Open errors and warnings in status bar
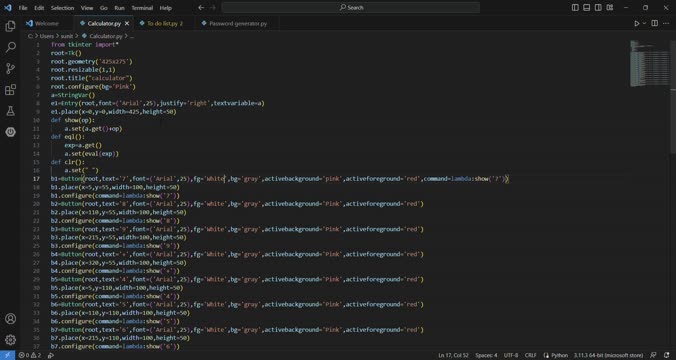This screenshot has height=360, width=676. coord(30,355)
